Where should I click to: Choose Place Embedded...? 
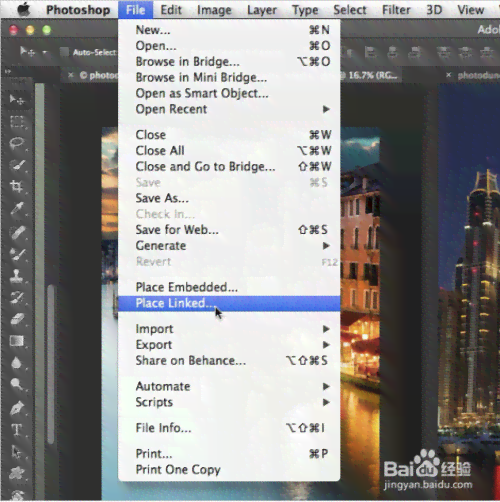coord(229,287)
